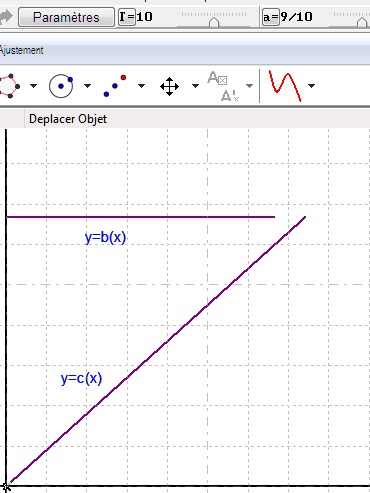Select the text label tool icon
The image size is (370, 493).
(223, 86)
